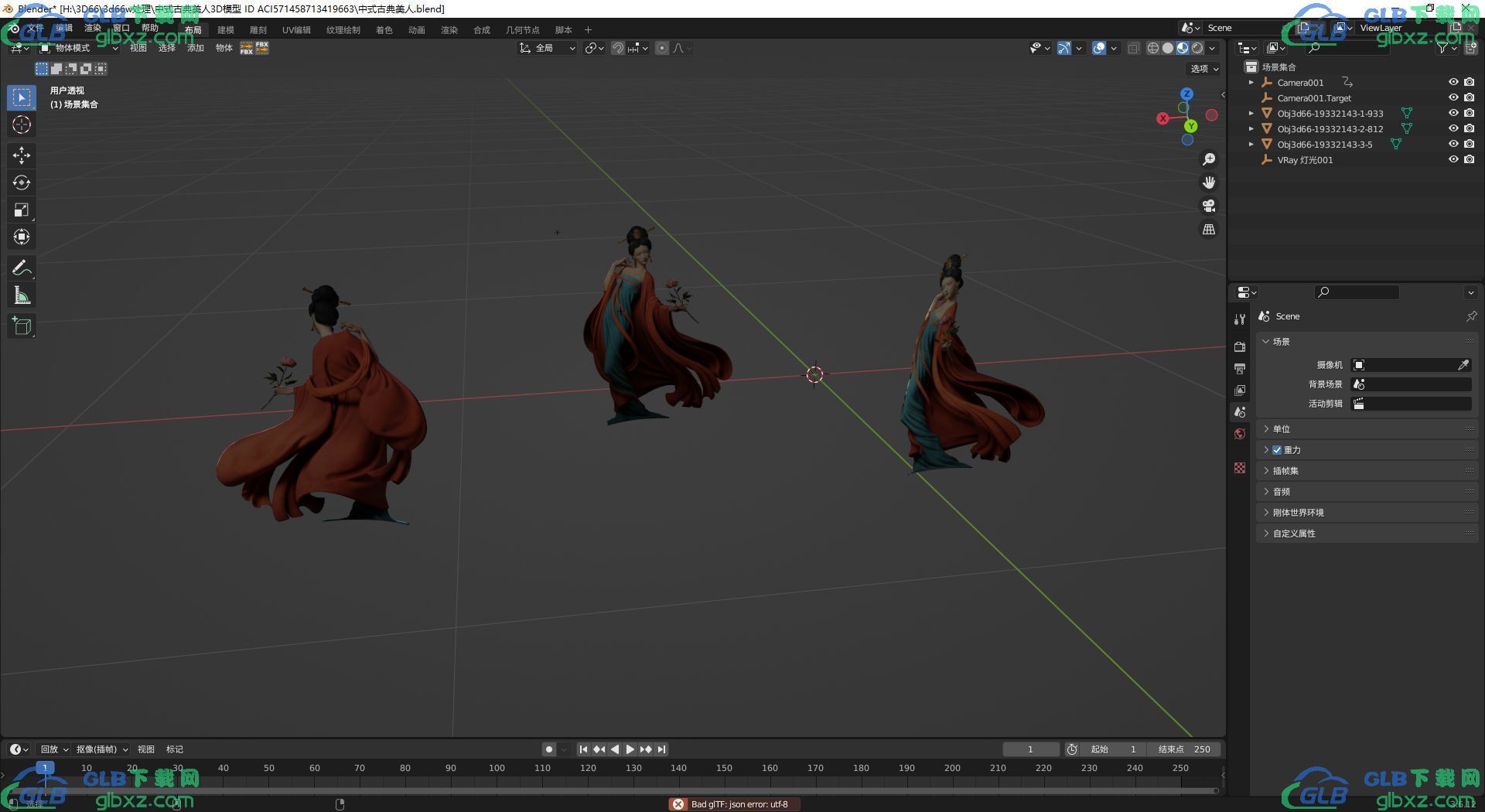Activate the Annotate pencil tool
The image size is (1485, 812).
22,268
